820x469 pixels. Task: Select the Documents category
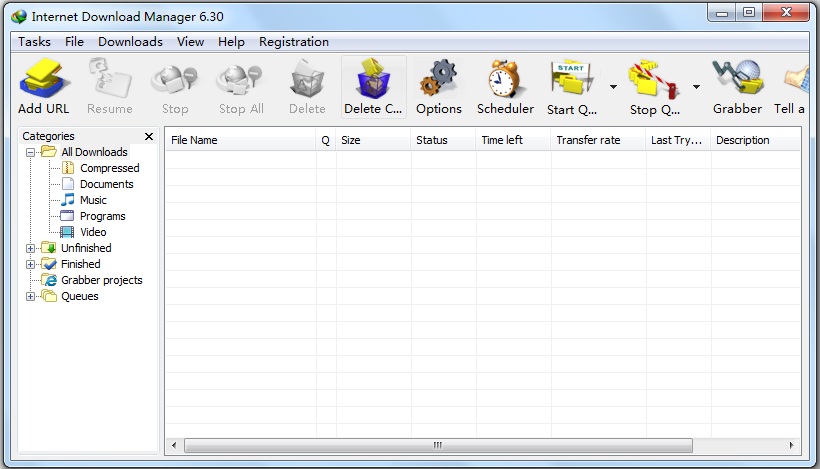click(x=107, y=184)
